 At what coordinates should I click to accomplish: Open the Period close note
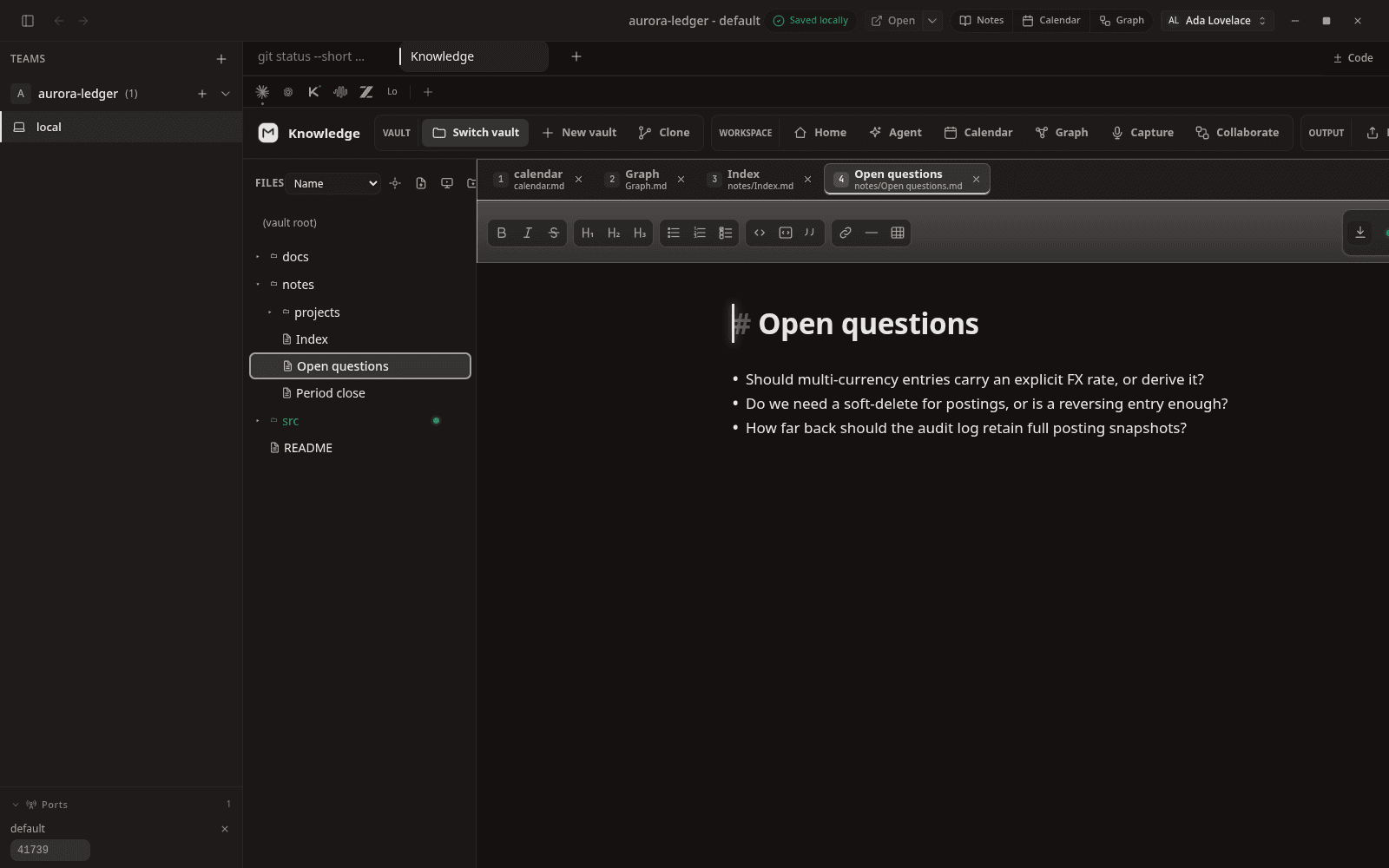click(x=331, y=393)
